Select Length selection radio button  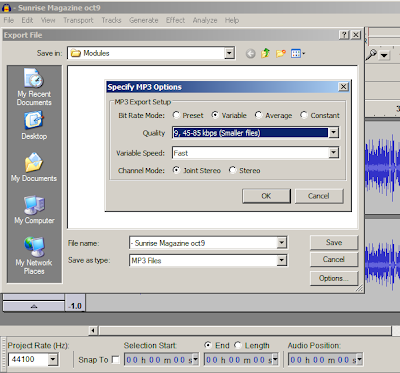pyautogui.click(x=238, y=345)
